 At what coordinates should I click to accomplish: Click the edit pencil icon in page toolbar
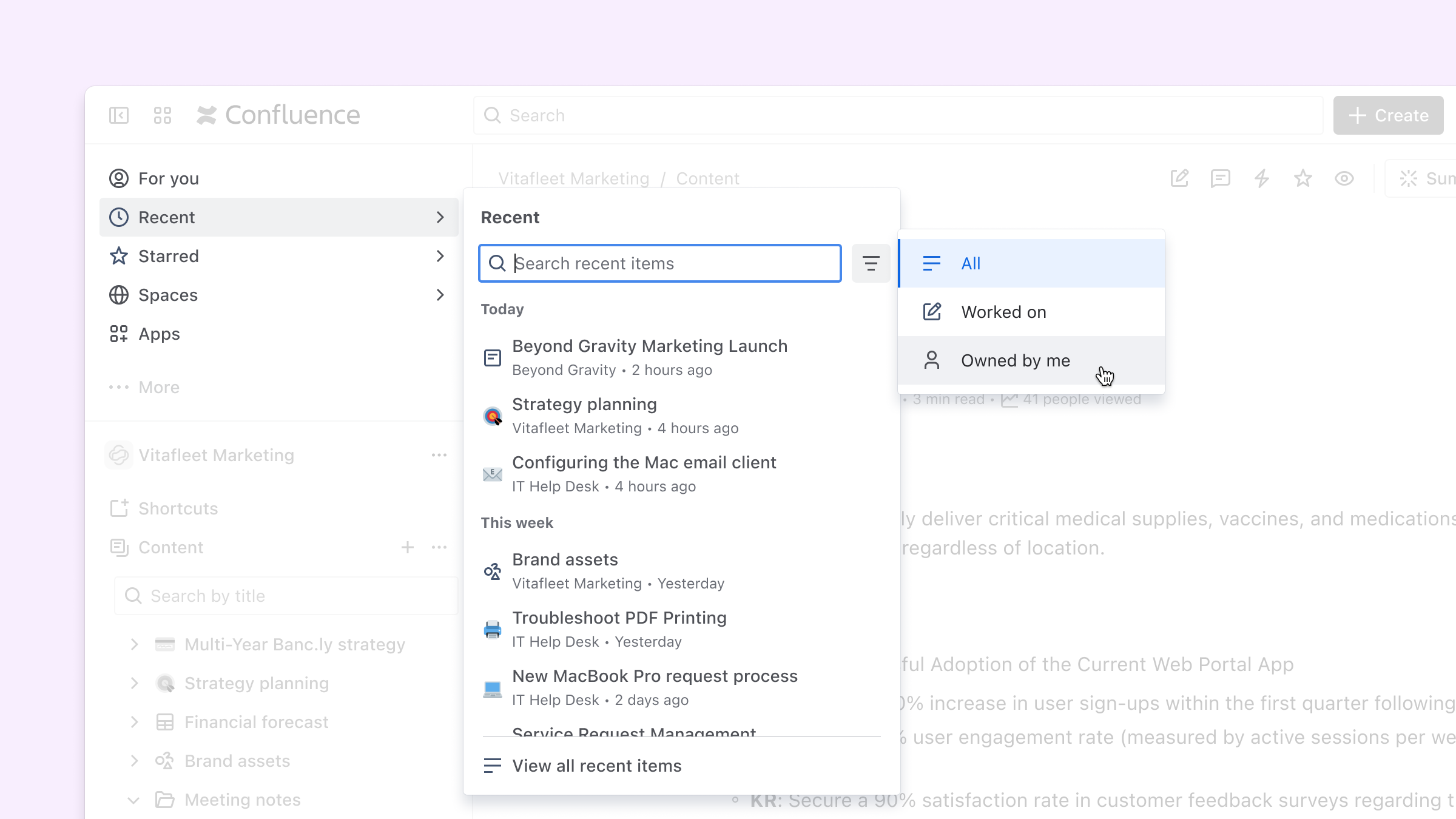coord(1179,178)
